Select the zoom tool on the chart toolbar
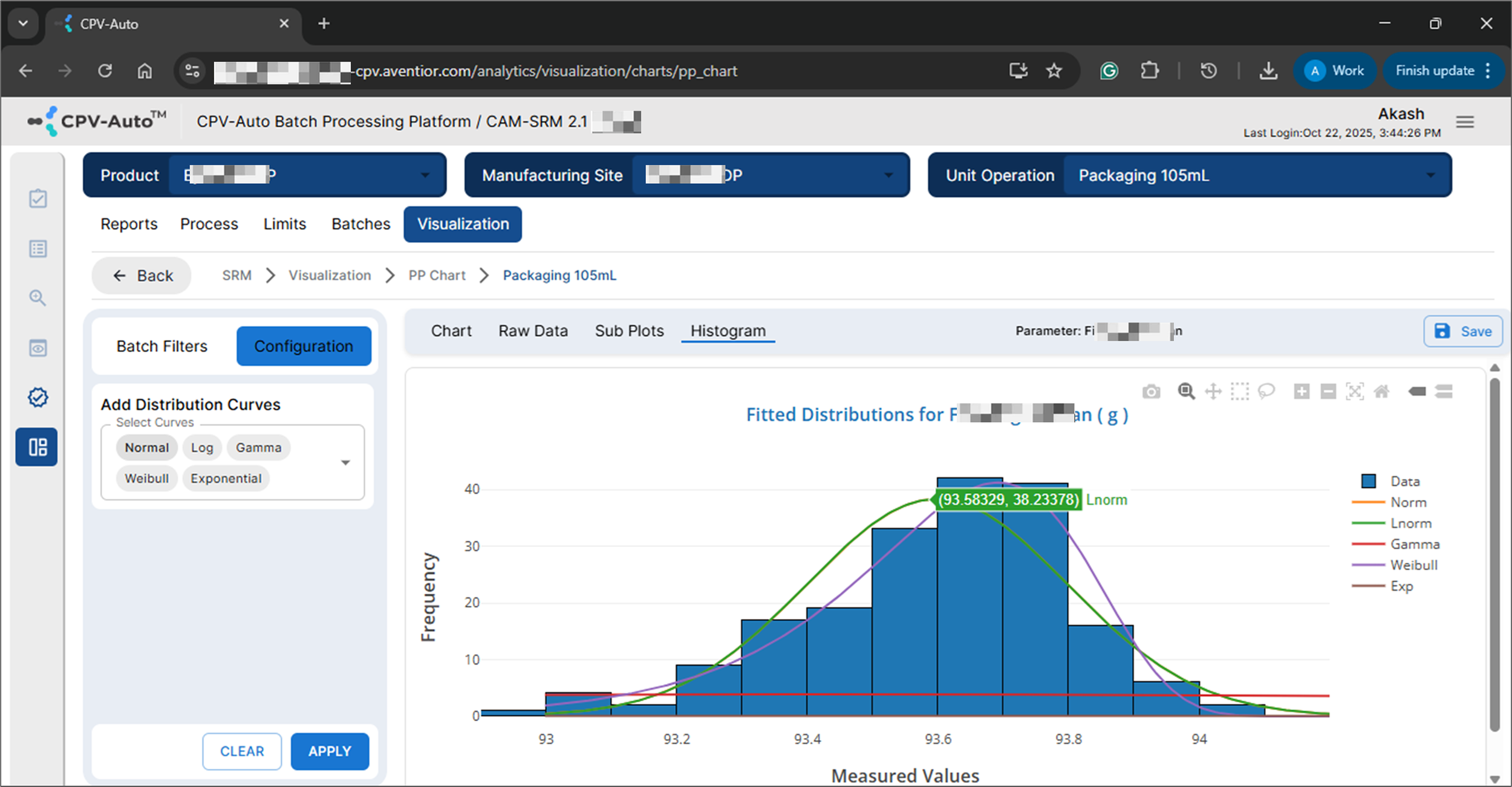This screenshot has height=787, width=1512. 1185,391
